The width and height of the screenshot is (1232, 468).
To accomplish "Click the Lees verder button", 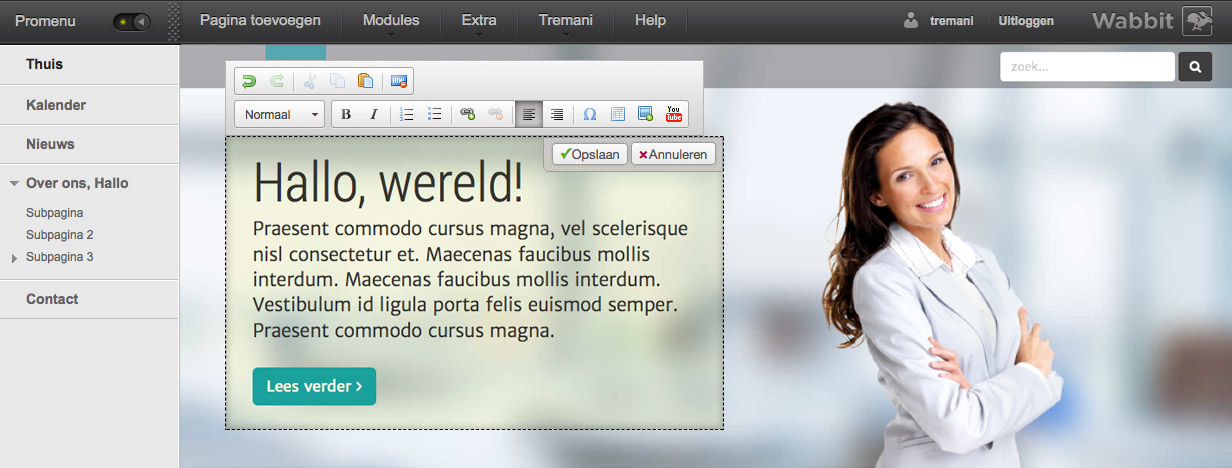I will tap(314, 386).
